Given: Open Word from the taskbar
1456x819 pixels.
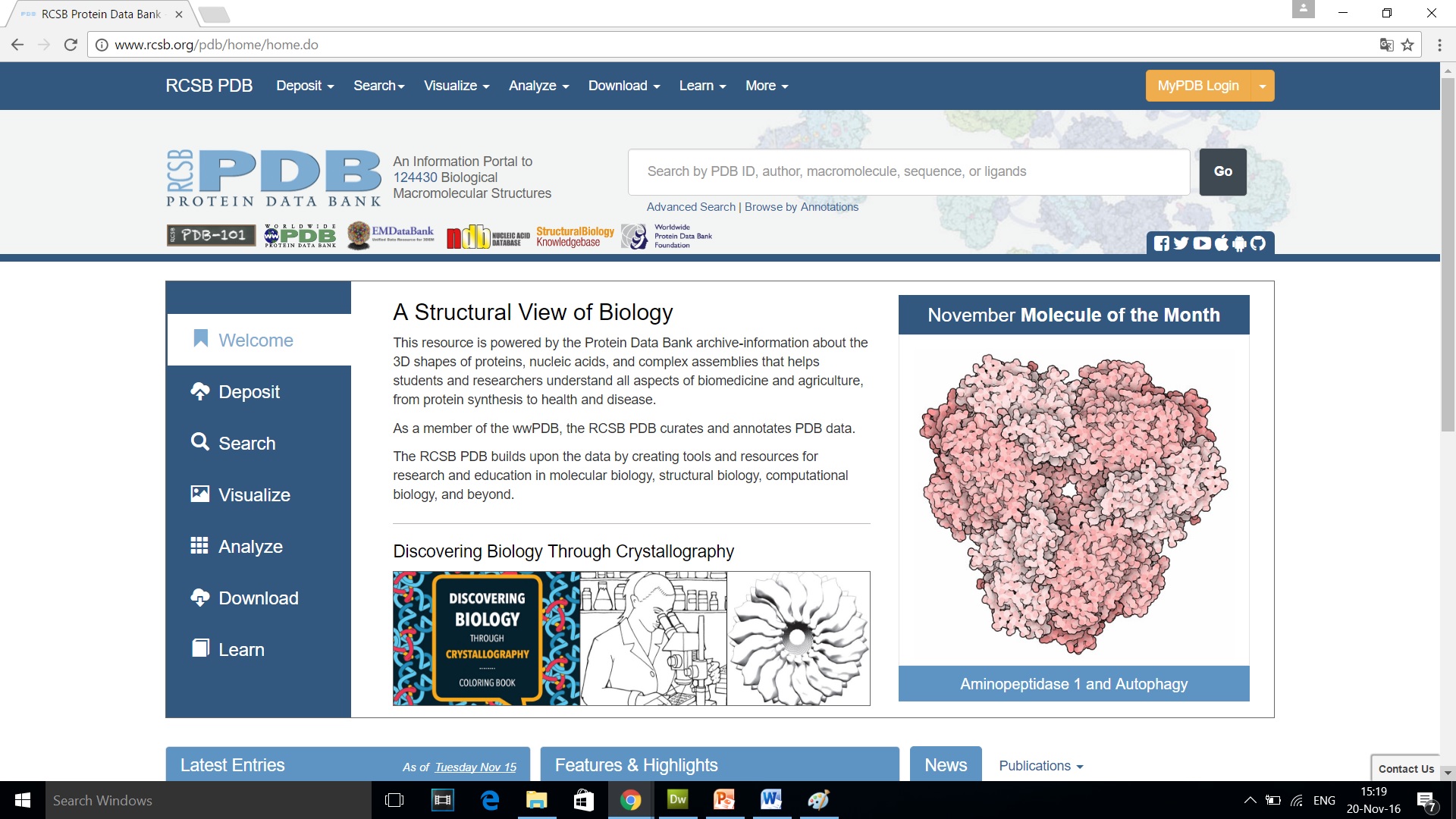Looking at the screenshot, I should (x=771, y=800).
